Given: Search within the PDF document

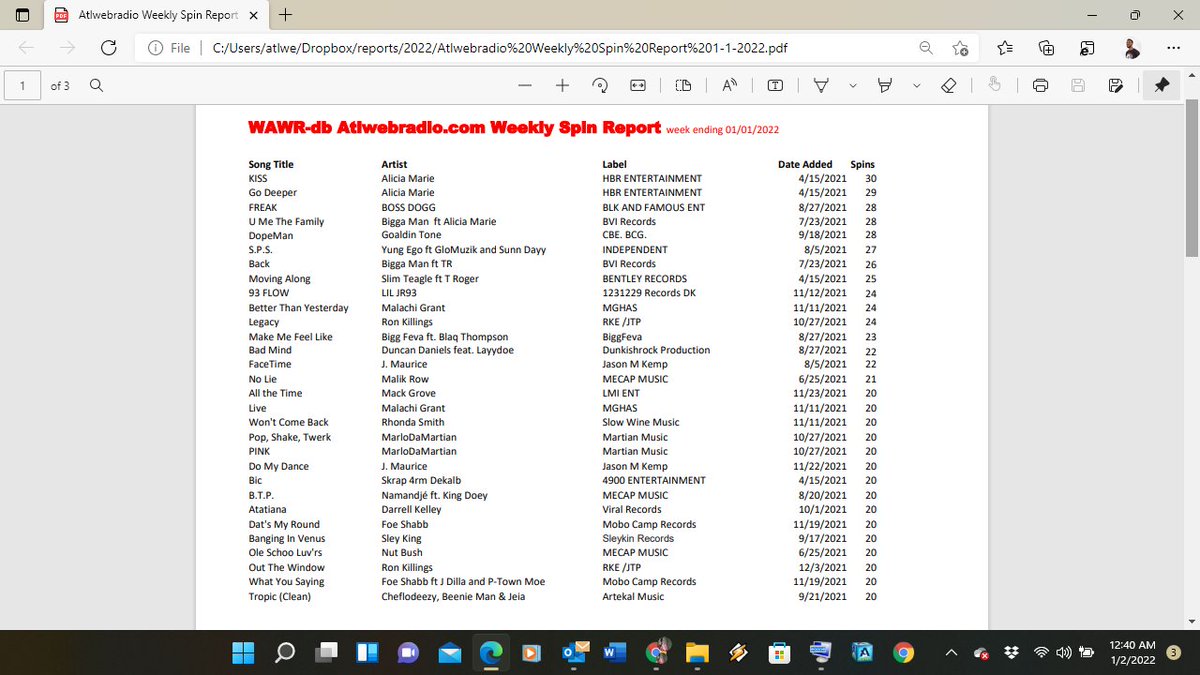Looking at the screenshot, I should (97, 85).
